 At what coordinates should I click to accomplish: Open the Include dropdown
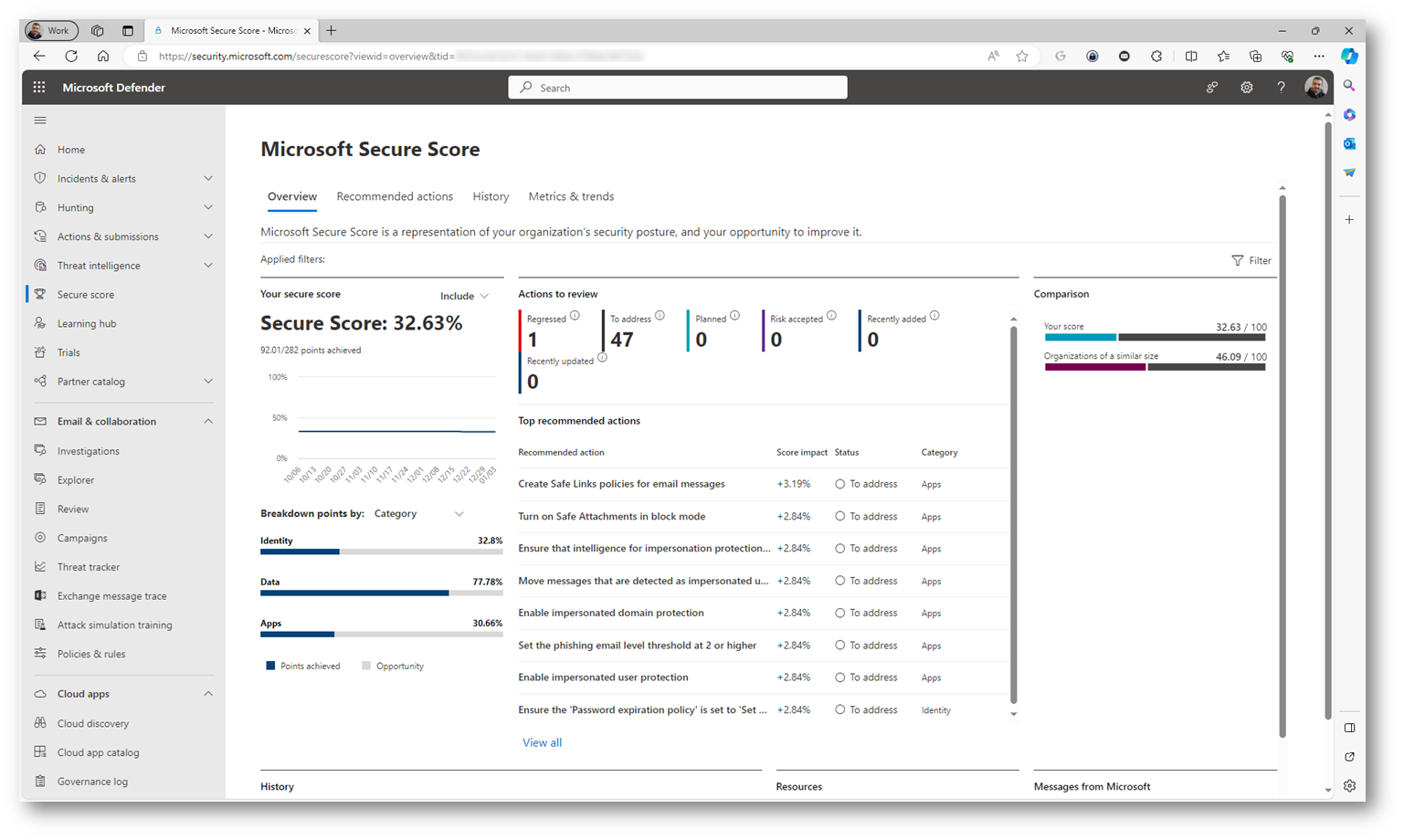click(465, 296)
